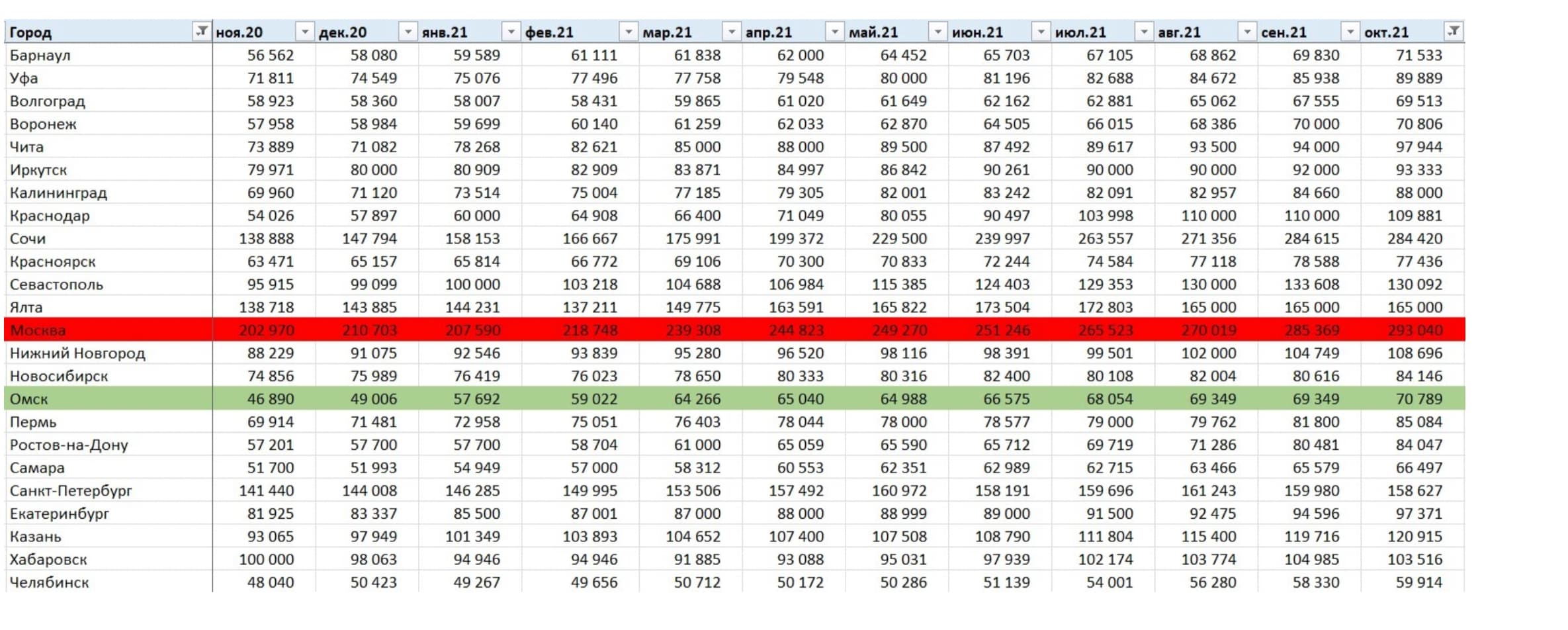The width and height of the screenshot is (1568, 630).
Task: Select the green Омск city cell
Action: 109,398
